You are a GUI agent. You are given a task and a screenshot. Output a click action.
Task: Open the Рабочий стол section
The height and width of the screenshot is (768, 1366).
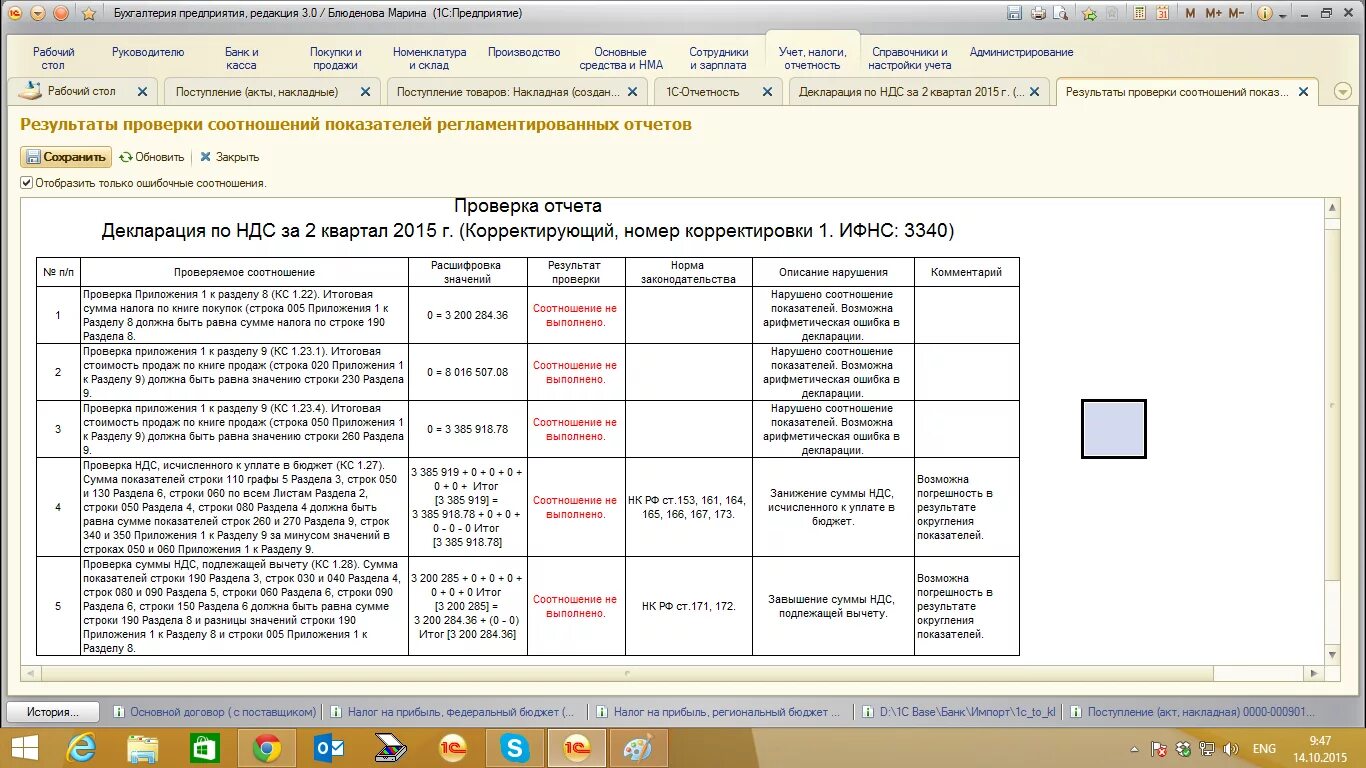(x=53, y=58)
